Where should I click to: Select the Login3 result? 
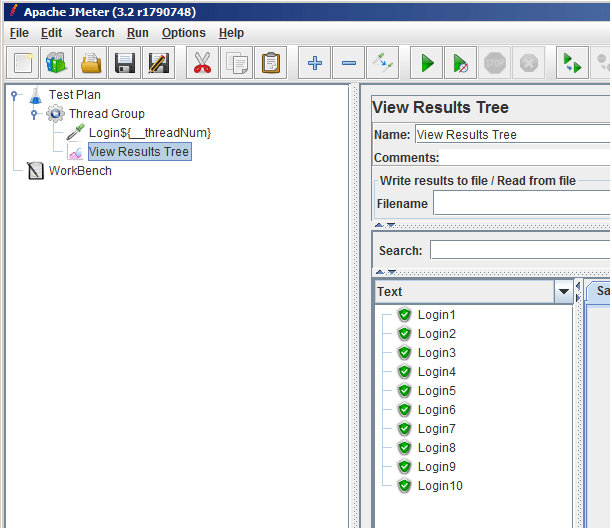point(436,353)
